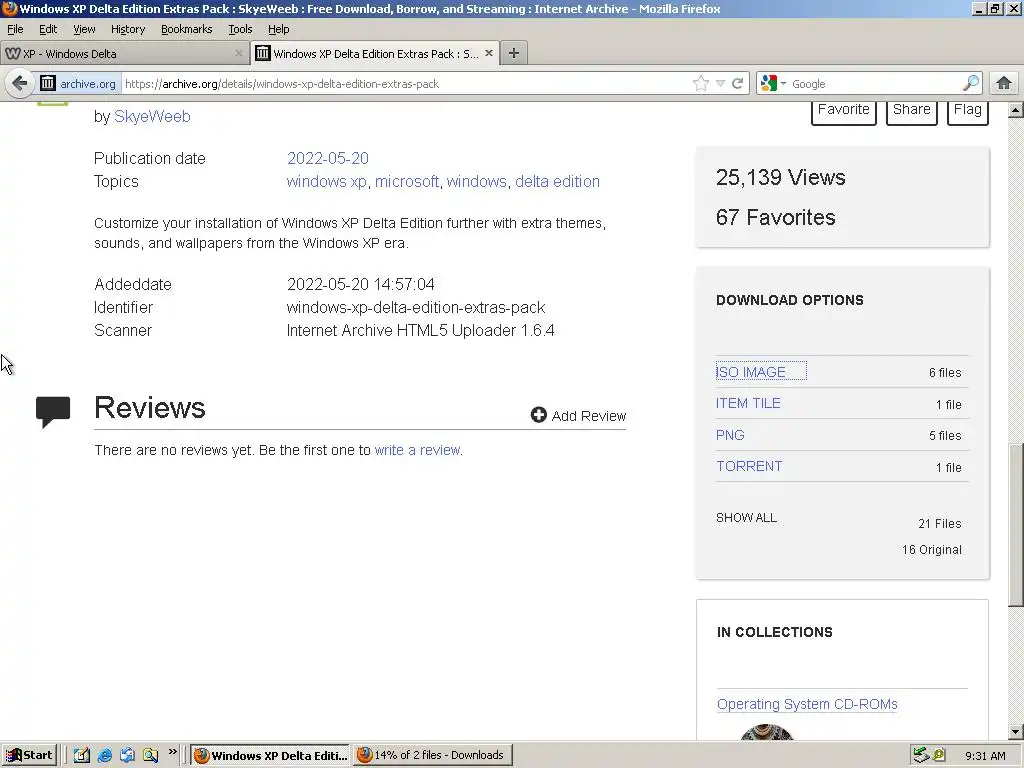
Task: Open the Help menu
Action: point(279,29)
